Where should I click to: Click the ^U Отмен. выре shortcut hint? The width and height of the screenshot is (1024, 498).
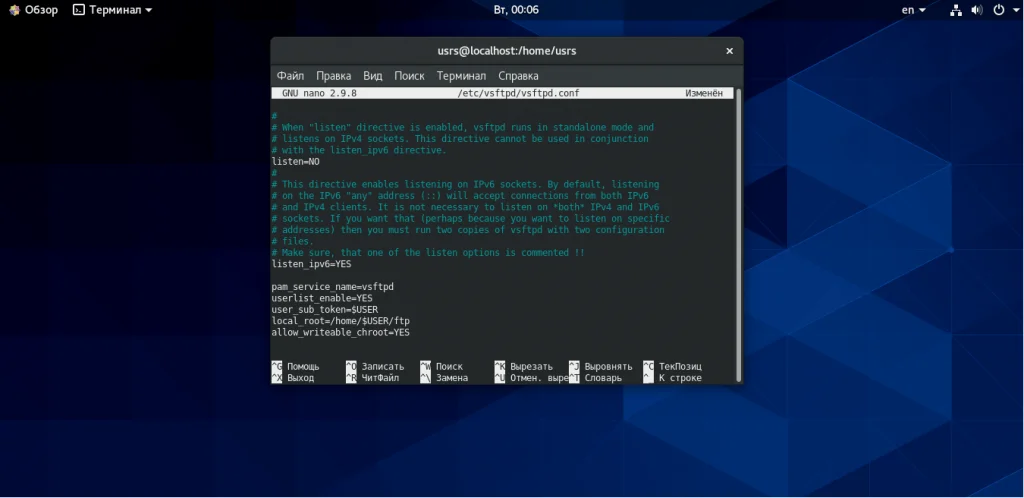click(x=531, y=378)
